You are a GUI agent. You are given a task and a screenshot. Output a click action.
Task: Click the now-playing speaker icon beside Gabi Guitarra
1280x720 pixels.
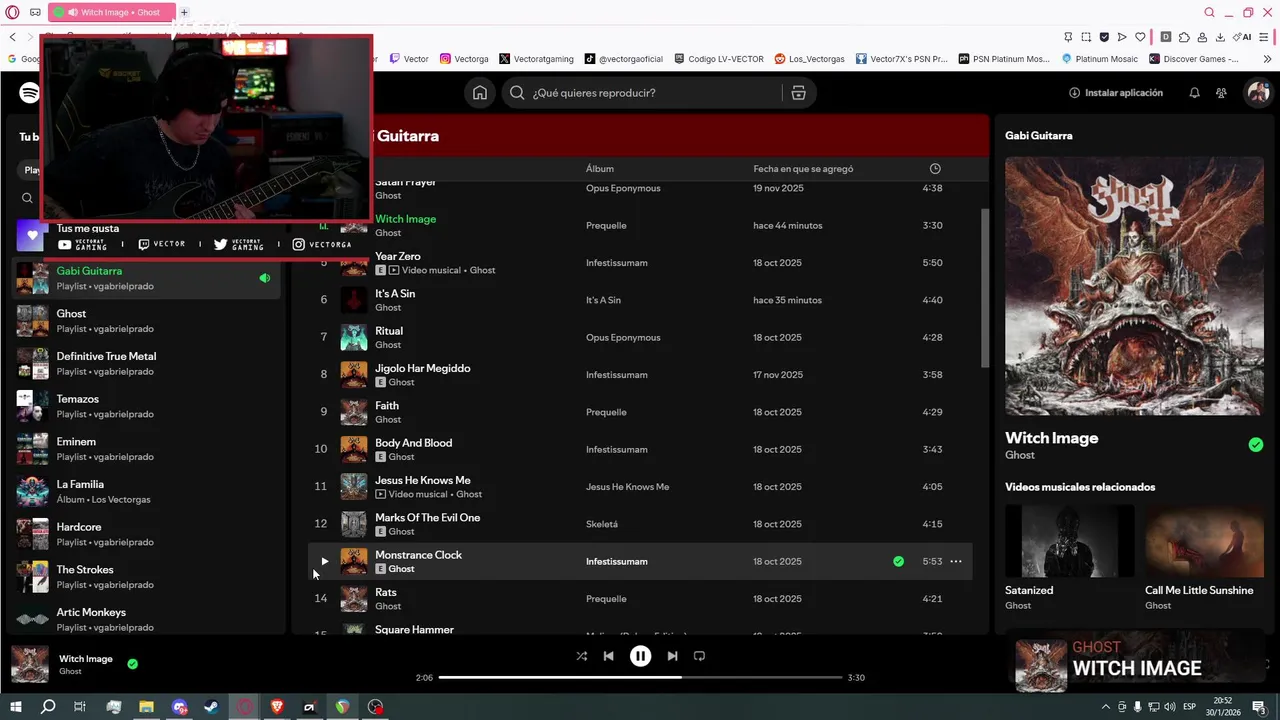[264, 278]
